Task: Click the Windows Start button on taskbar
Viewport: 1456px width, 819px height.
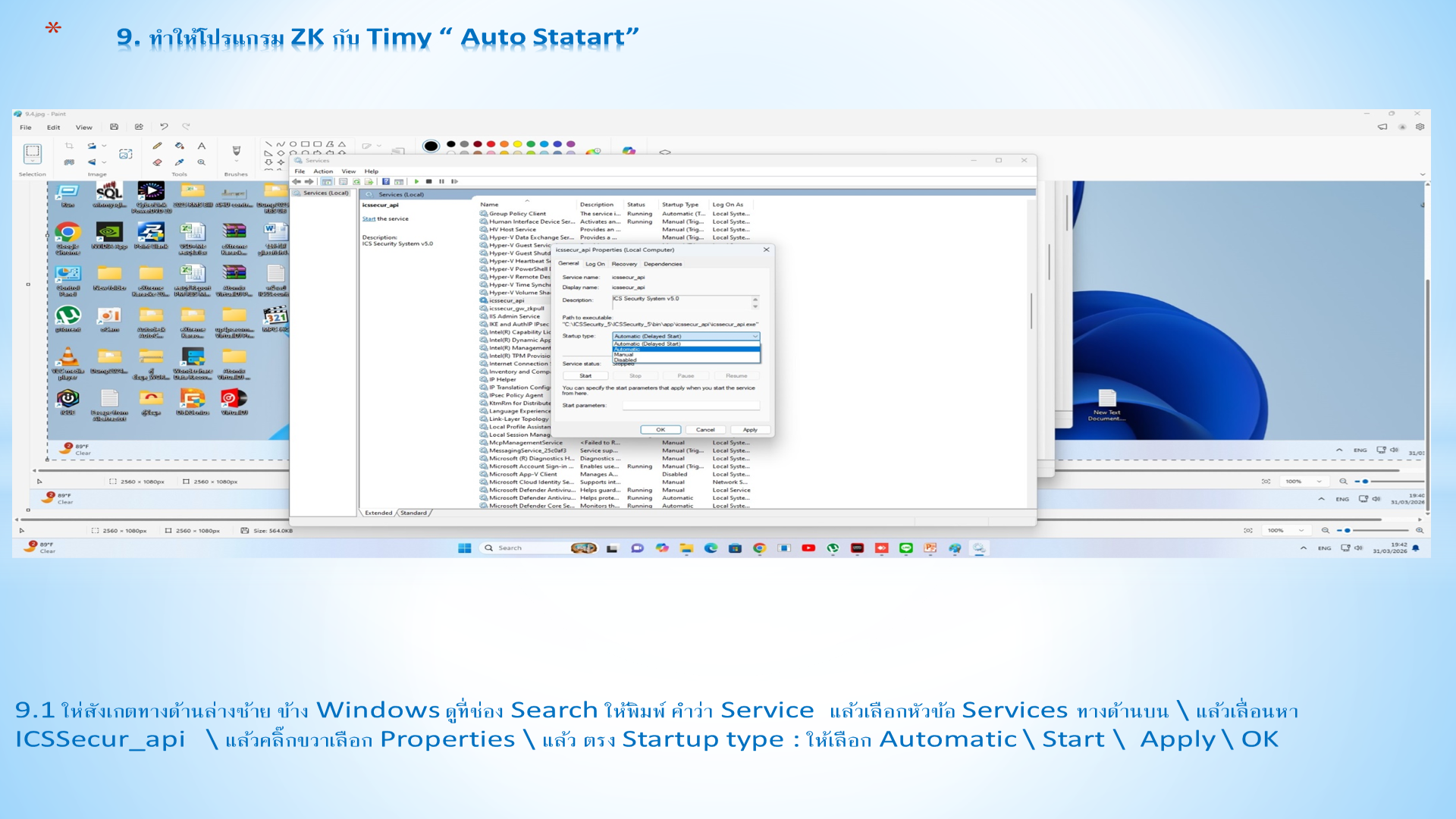Action: click(x=465, y=548)
